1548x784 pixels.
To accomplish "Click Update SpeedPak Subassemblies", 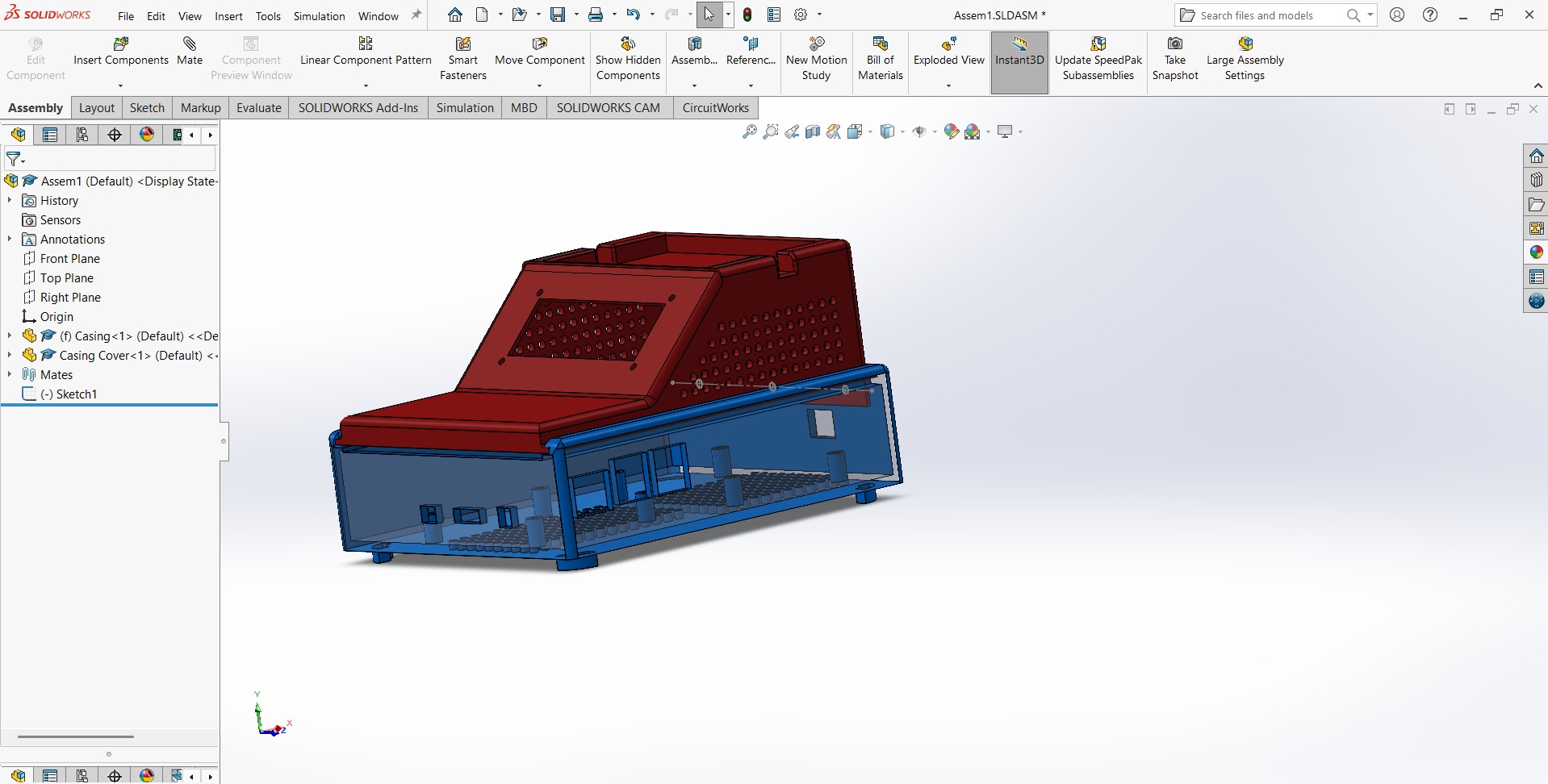I will click(1098, 59).
